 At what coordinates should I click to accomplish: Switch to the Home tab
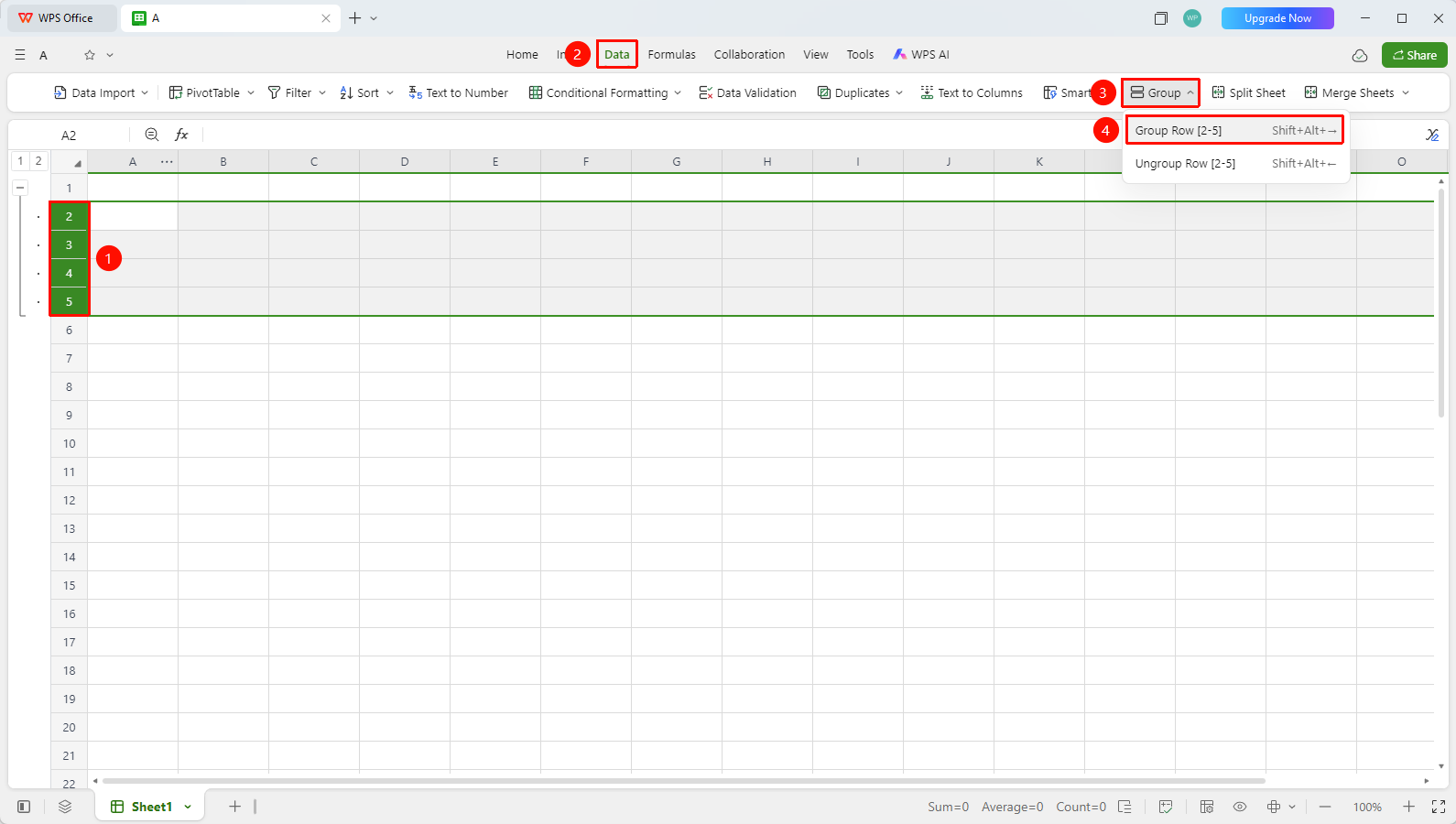pyautogui.click(x=522, y=55)
